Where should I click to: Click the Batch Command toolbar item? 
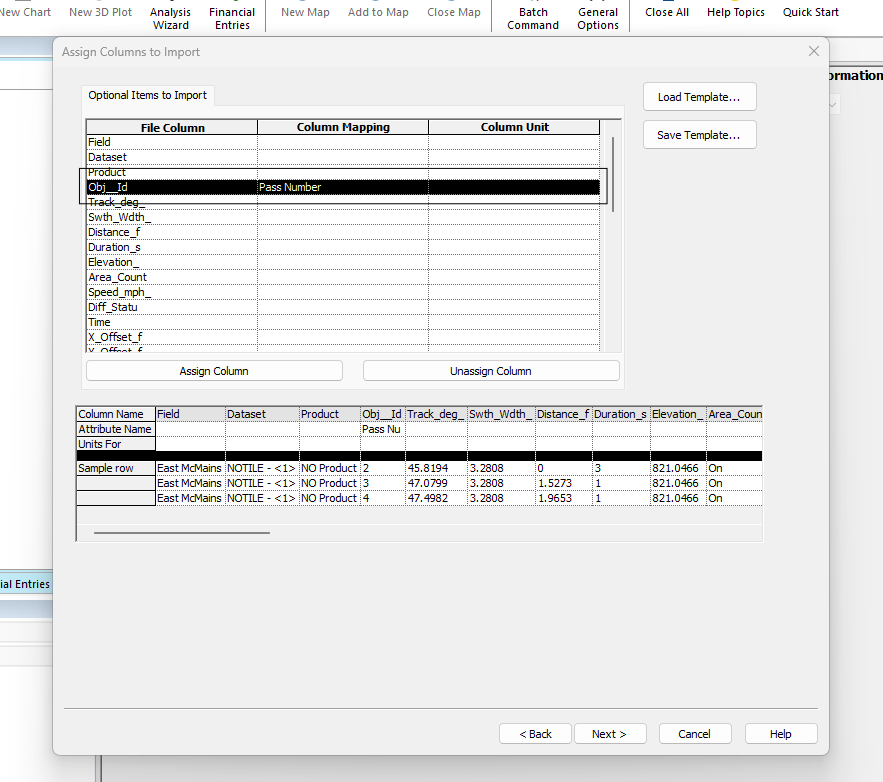[533, 19]
